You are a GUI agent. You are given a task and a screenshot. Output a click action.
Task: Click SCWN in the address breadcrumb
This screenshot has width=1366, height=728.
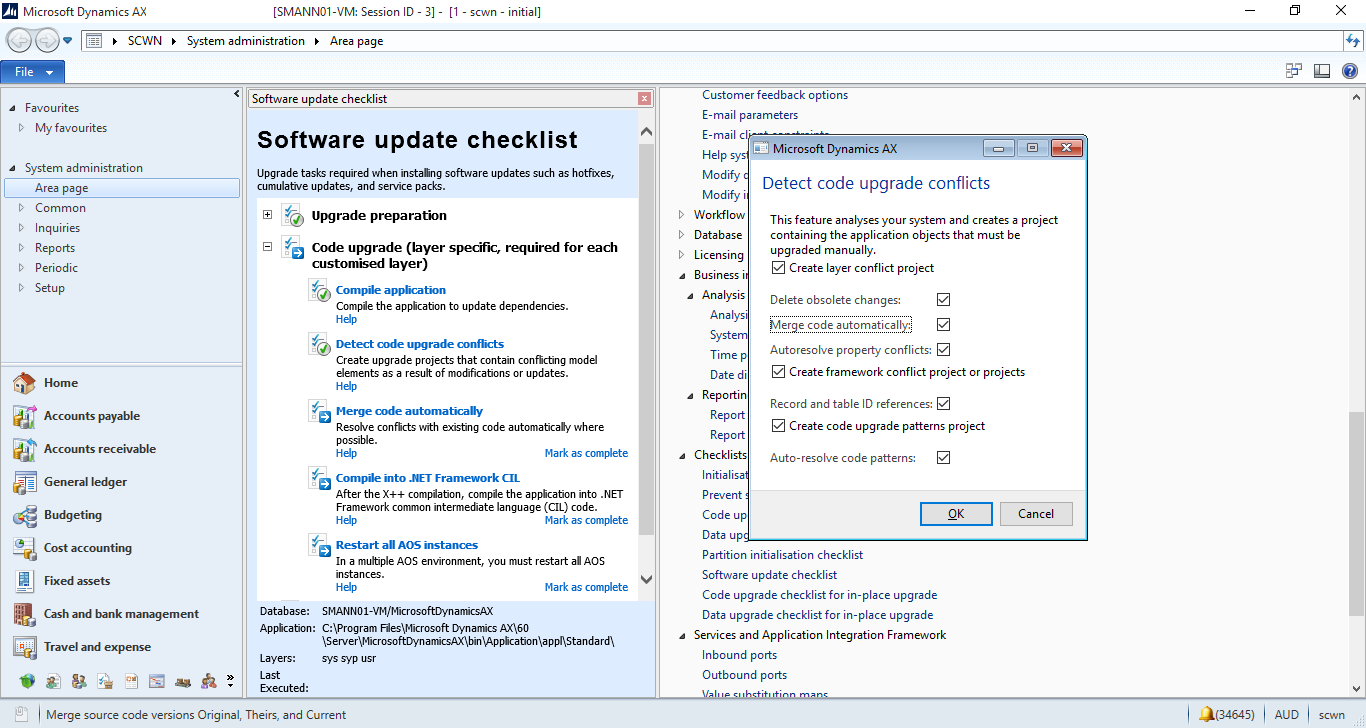click(145, 41)
